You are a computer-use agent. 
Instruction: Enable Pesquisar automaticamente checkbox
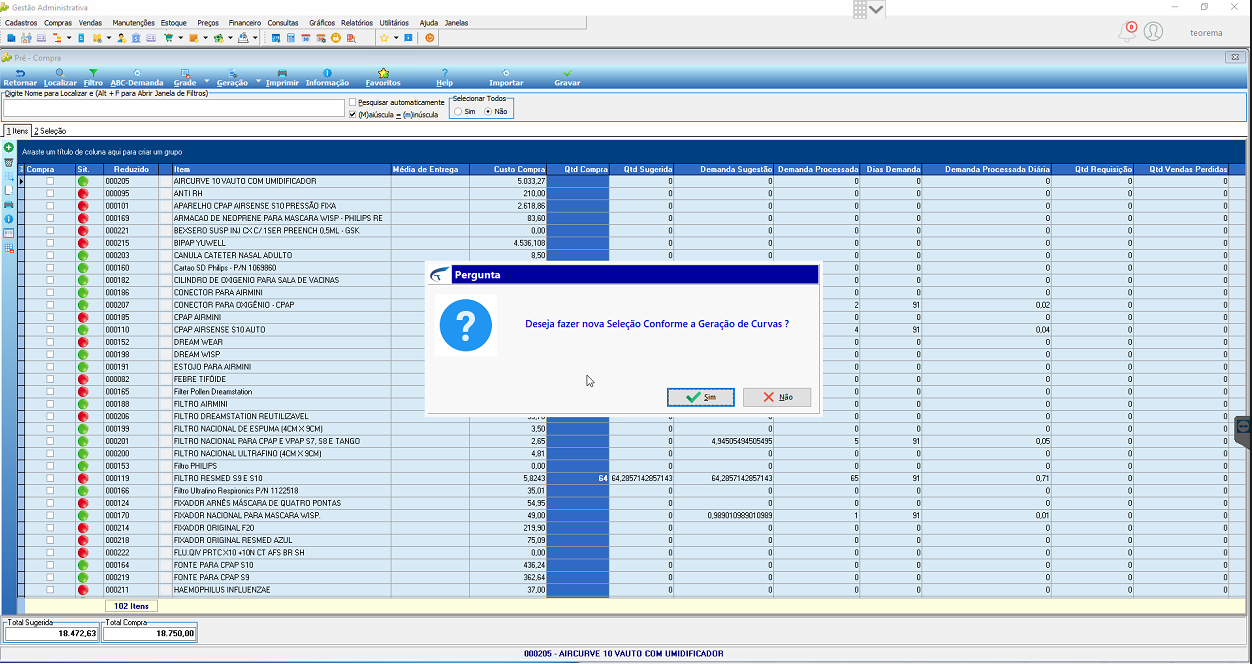click(x=352, y=102)
